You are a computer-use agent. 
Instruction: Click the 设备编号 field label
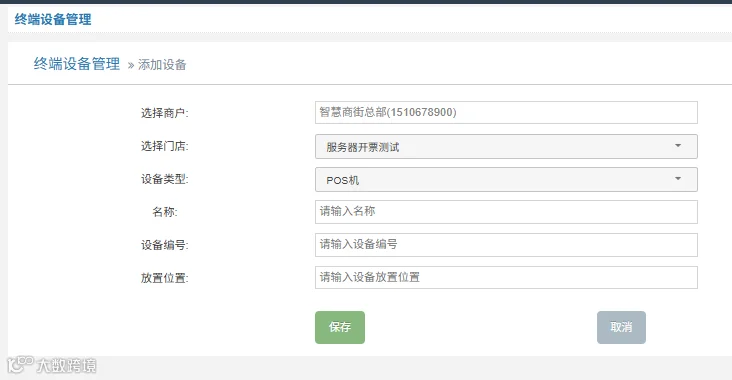tap(164, 245)
